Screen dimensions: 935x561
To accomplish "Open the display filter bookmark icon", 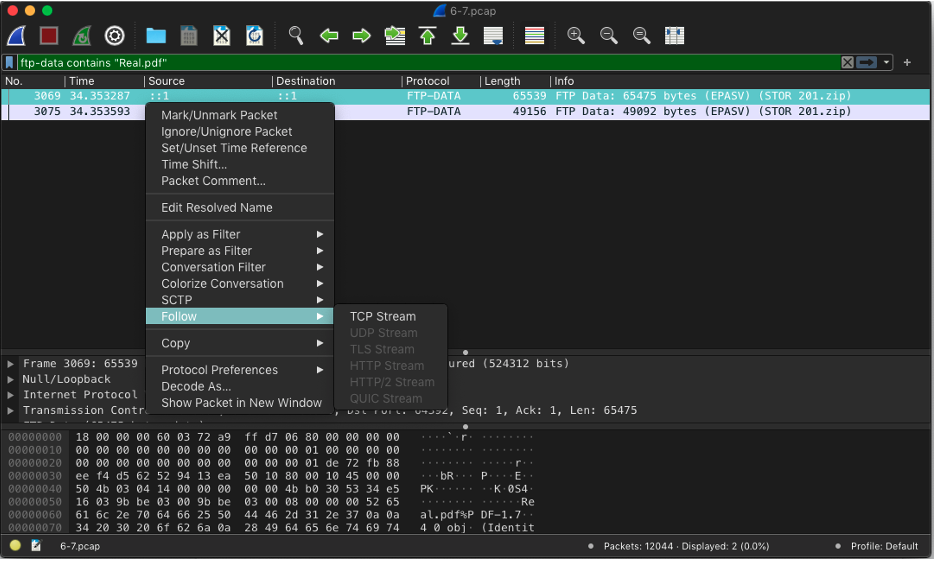I will (10, 63).
